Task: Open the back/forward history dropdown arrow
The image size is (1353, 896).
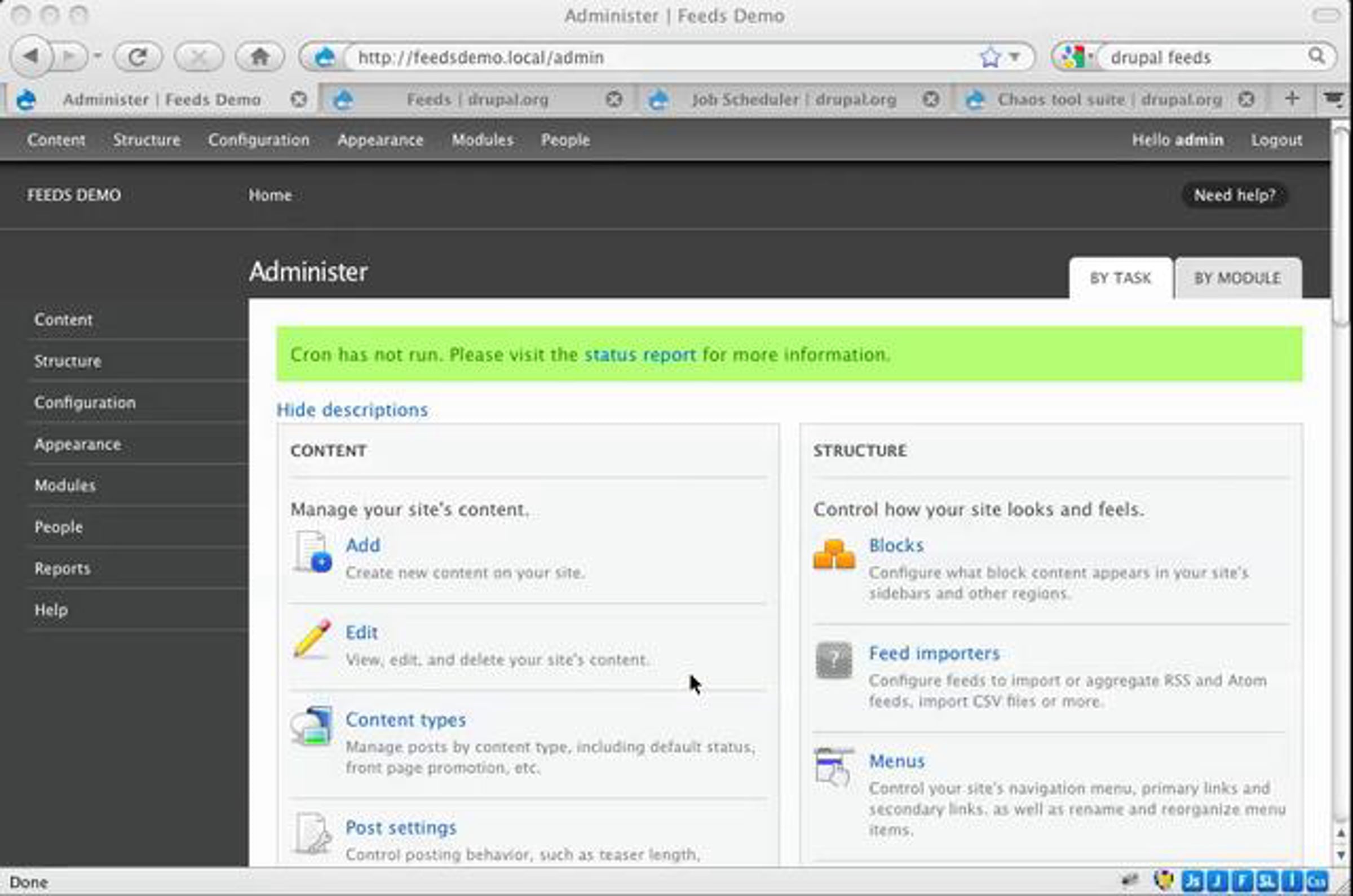Action: (98, 56)
